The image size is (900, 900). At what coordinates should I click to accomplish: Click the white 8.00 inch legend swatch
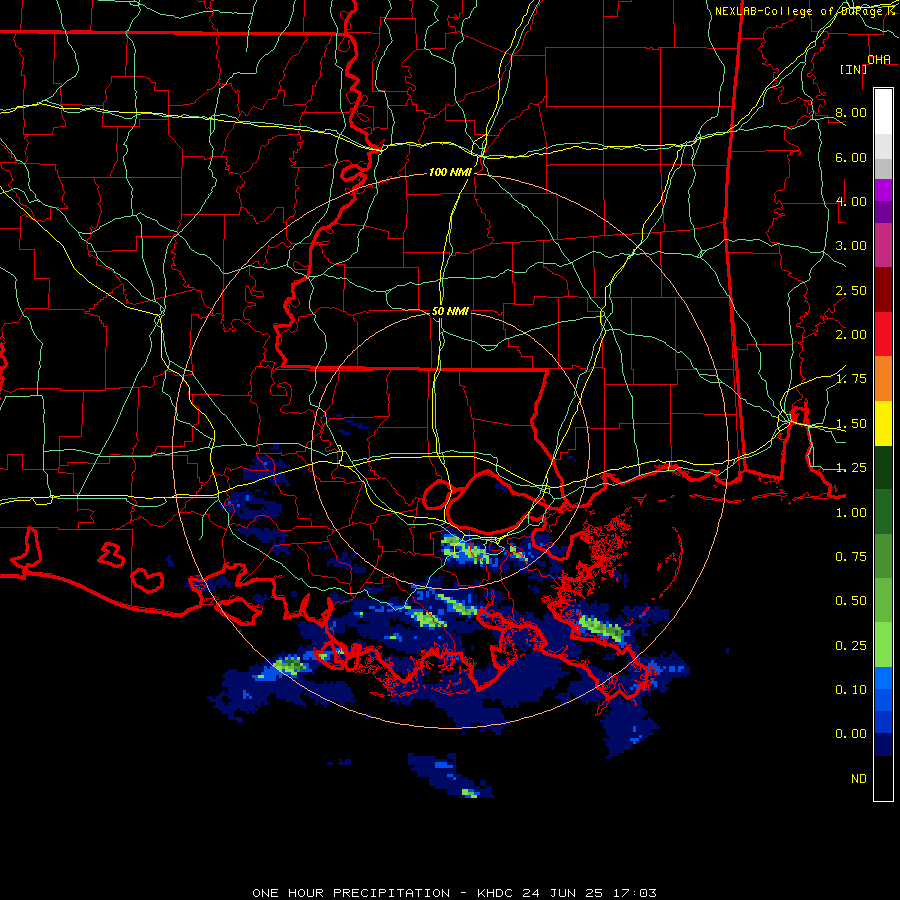tap(883, 112)
